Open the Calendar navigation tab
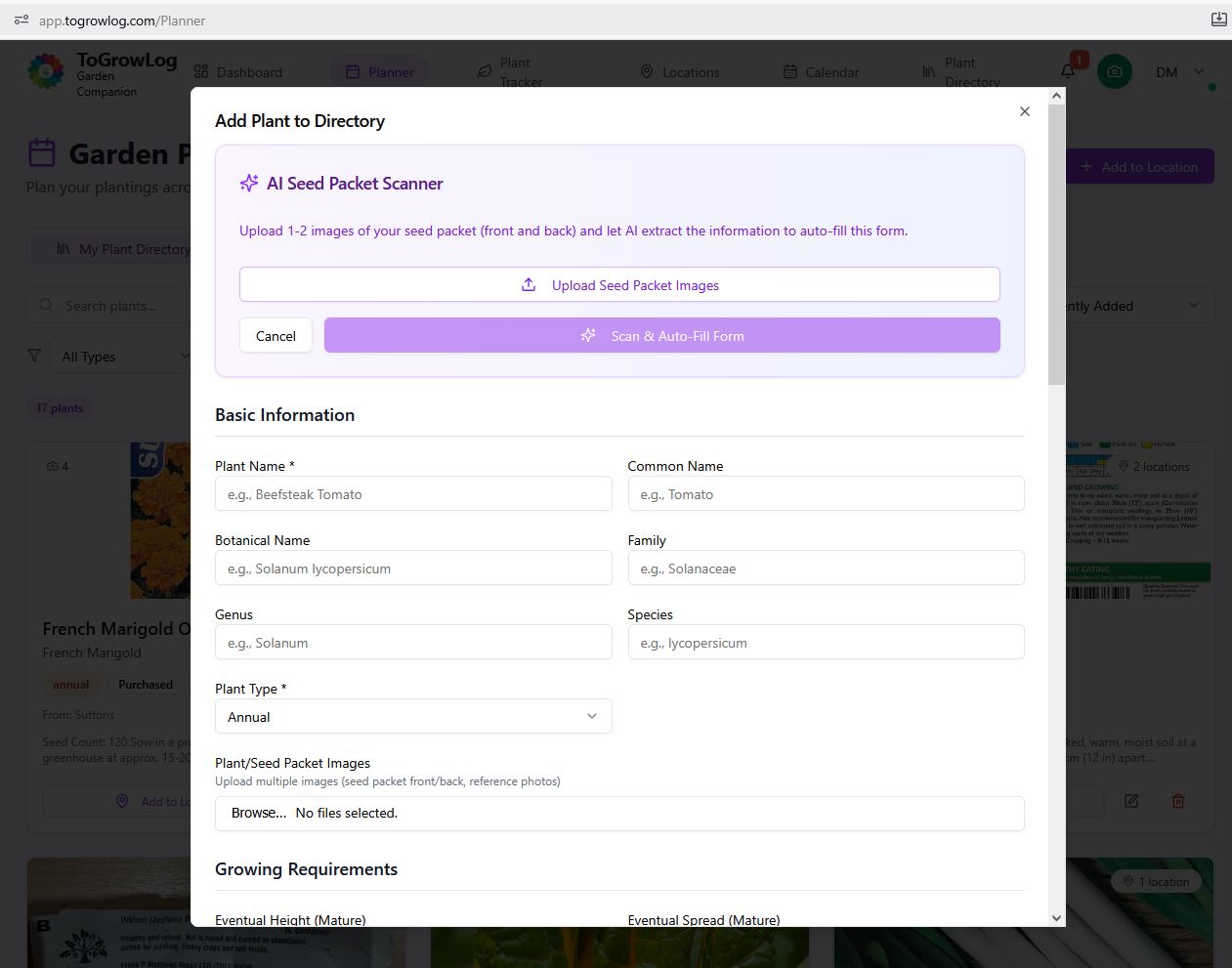The height and width of the screenshot is (968, 1232). (x=821, y=72)
